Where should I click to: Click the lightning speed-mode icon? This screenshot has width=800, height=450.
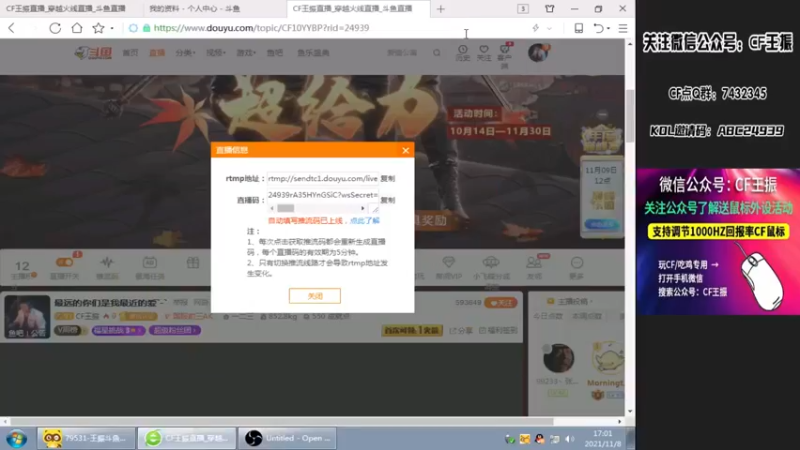(535, 28)
